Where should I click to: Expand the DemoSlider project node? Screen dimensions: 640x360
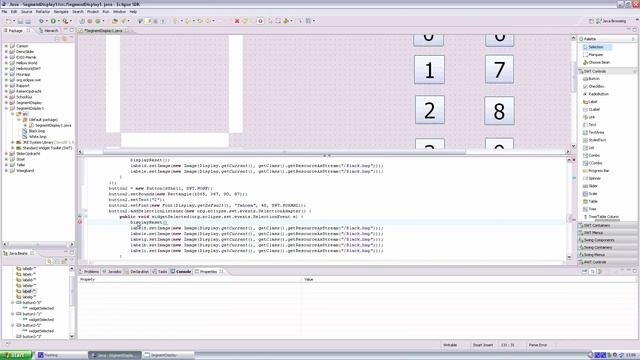(x=6, y=52)
